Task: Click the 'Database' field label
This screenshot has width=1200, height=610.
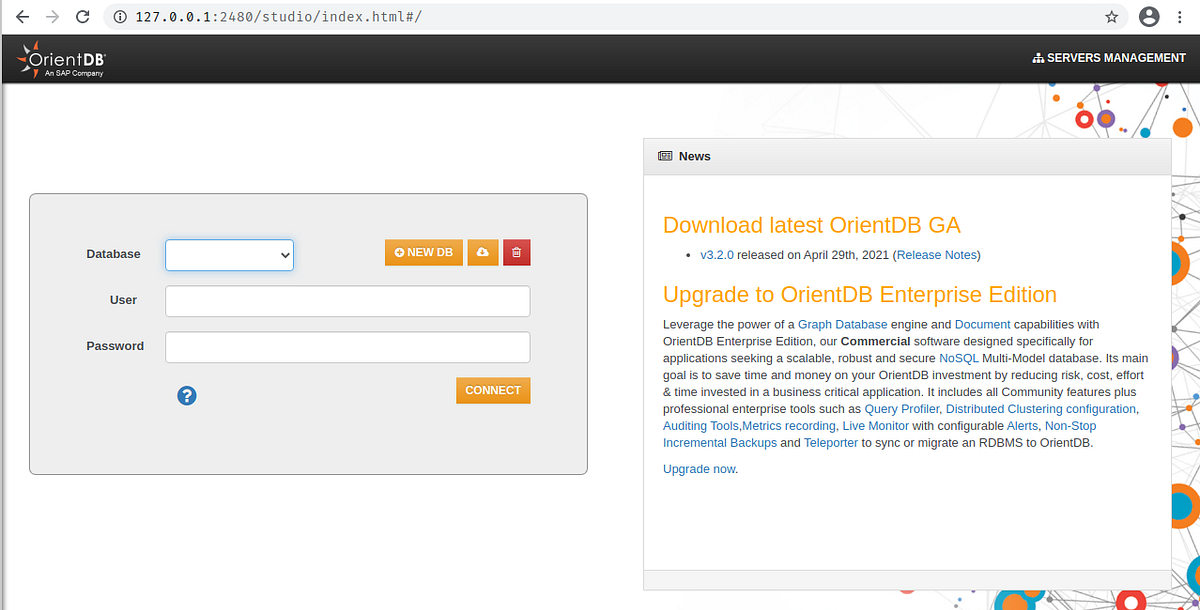Action: coord(114,254)
